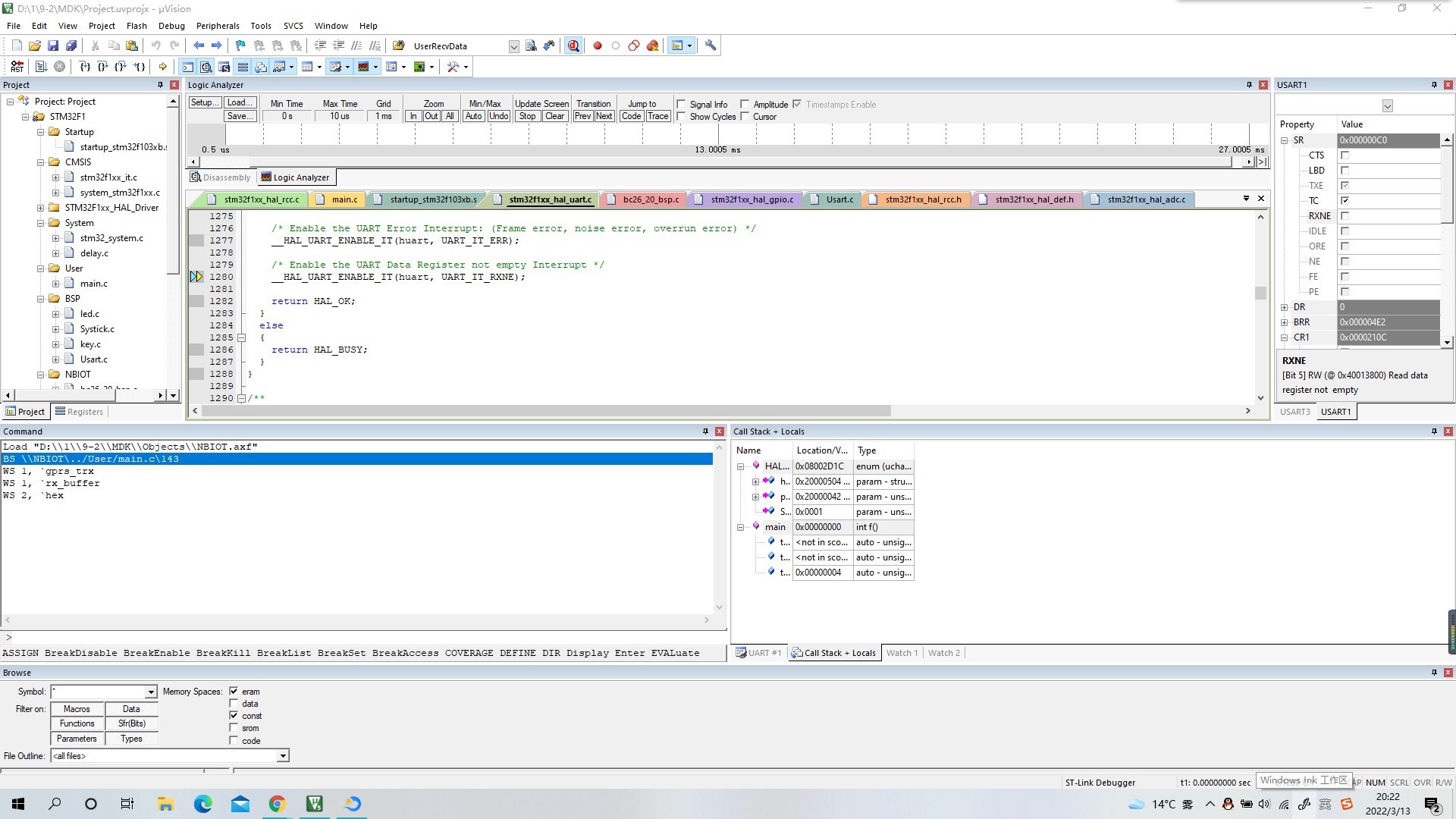The height and width of the screenshot is (819, 1456).
Task: Enable Show Cycles checkbox
Action: tap(681, 117)
